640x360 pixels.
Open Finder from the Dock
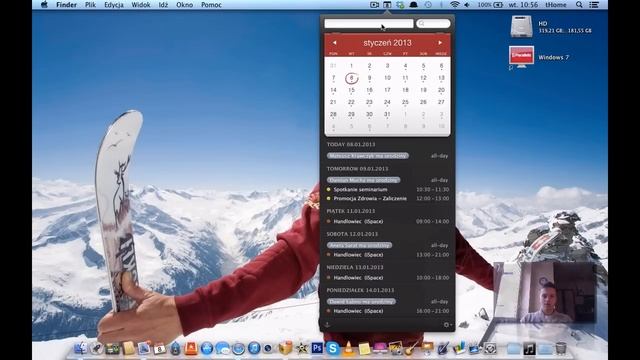[81, 348]
